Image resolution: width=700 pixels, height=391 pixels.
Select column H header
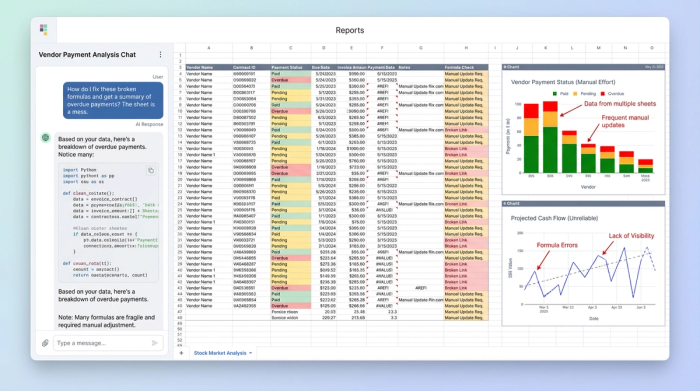(x=466, y=48)
